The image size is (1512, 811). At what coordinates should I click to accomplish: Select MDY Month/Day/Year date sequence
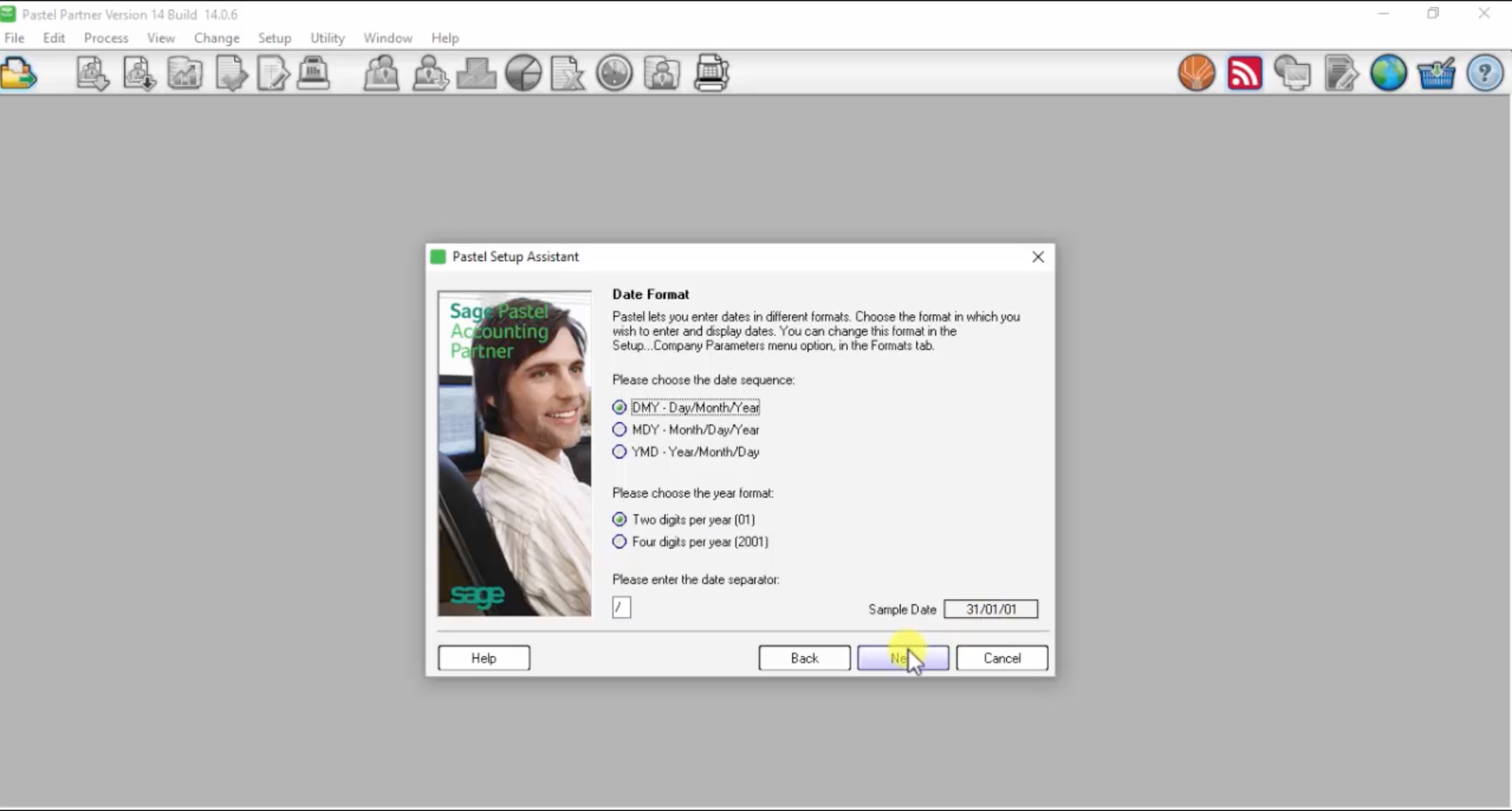(x=619, y=430)
